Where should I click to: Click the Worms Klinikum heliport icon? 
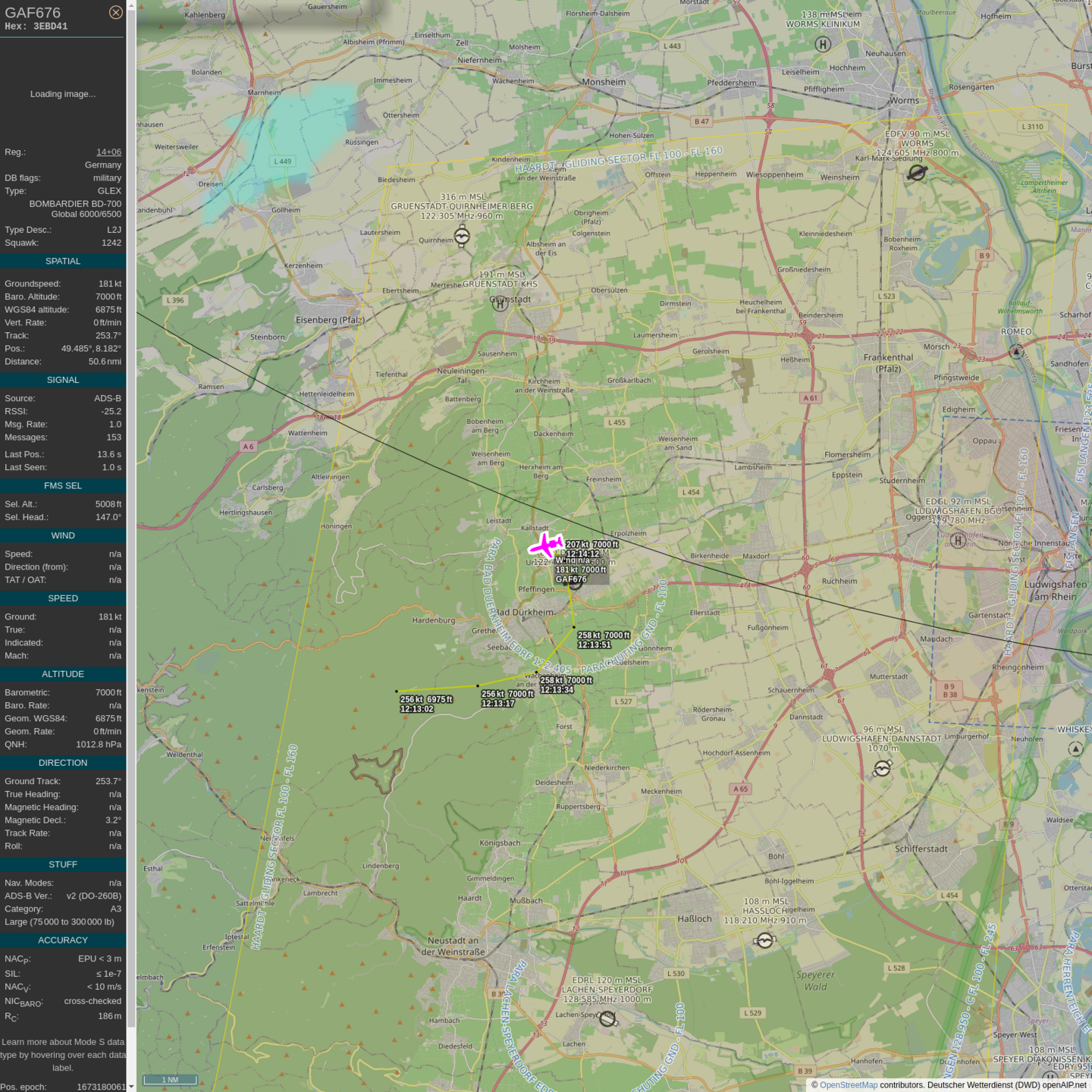823,45
